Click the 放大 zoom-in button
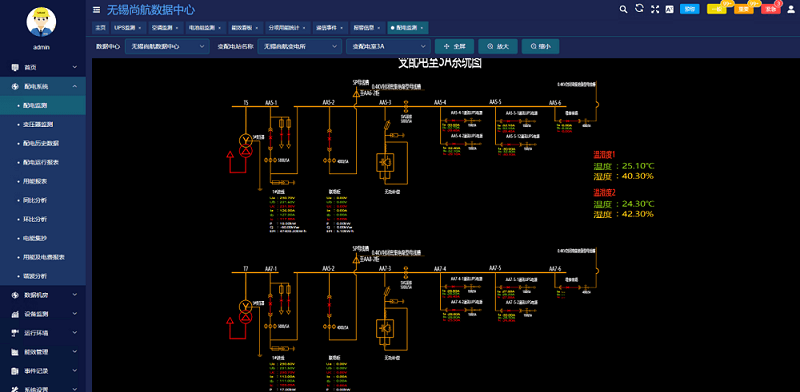 pos(497,46)
